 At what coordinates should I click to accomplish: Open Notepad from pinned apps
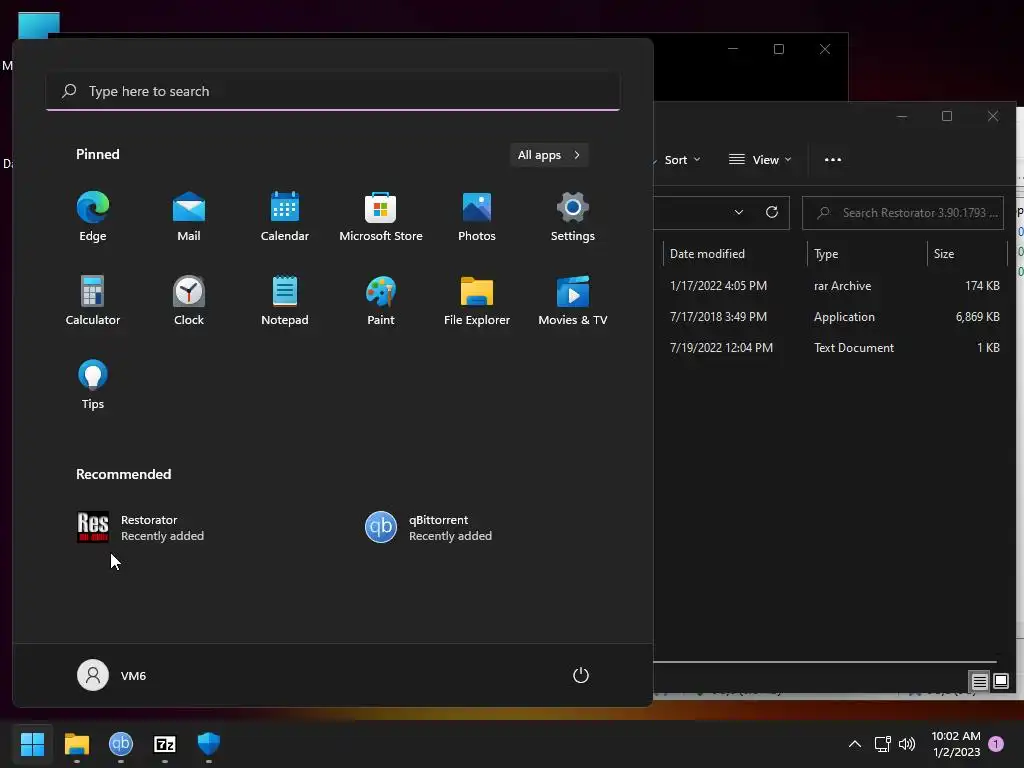click(x=285, y=300)
